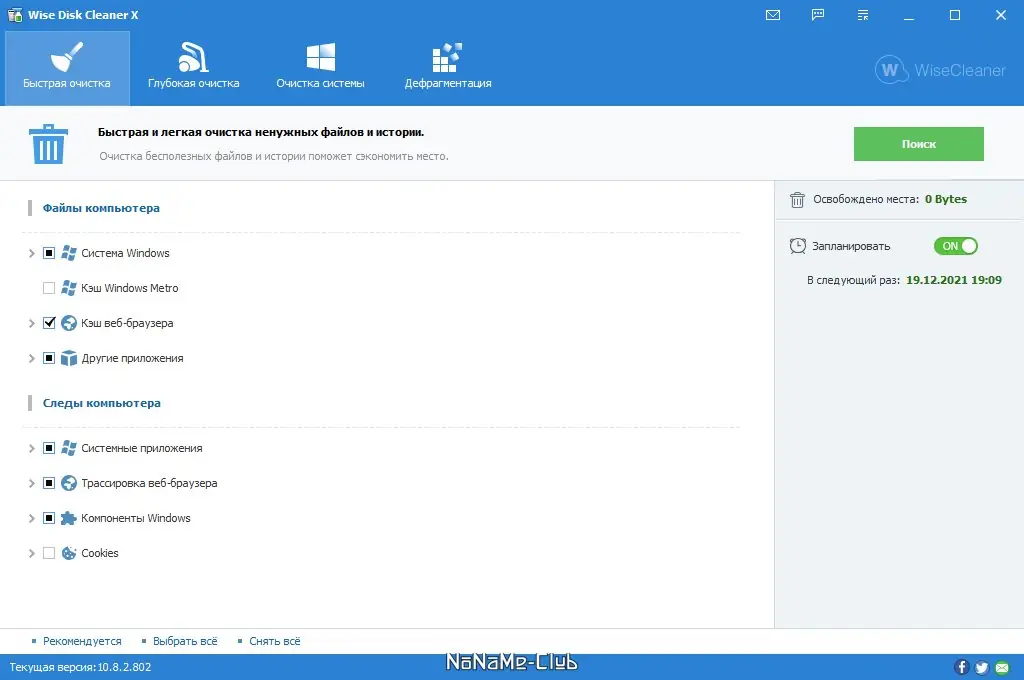Select the Cookies row label
The image size is (1024, 680).
point(100,553)
